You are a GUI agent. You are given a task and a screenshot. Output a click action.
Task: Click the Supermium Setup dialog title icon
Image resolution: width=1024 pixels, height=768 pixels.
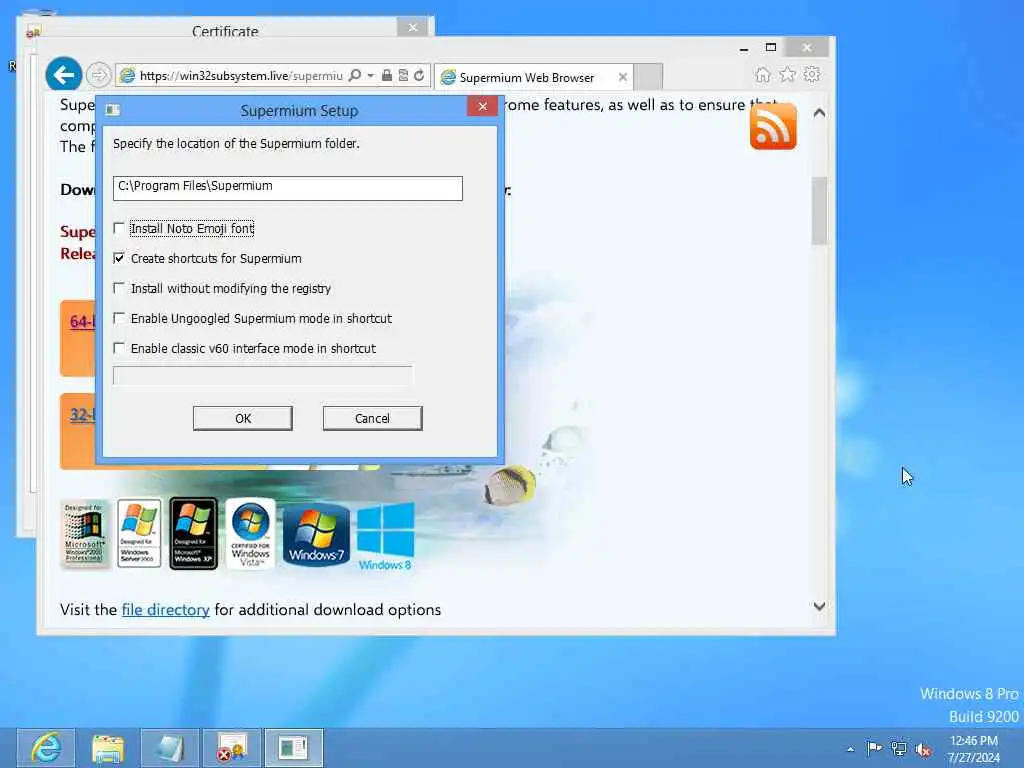pyautogui.click(x=112, y=110)
